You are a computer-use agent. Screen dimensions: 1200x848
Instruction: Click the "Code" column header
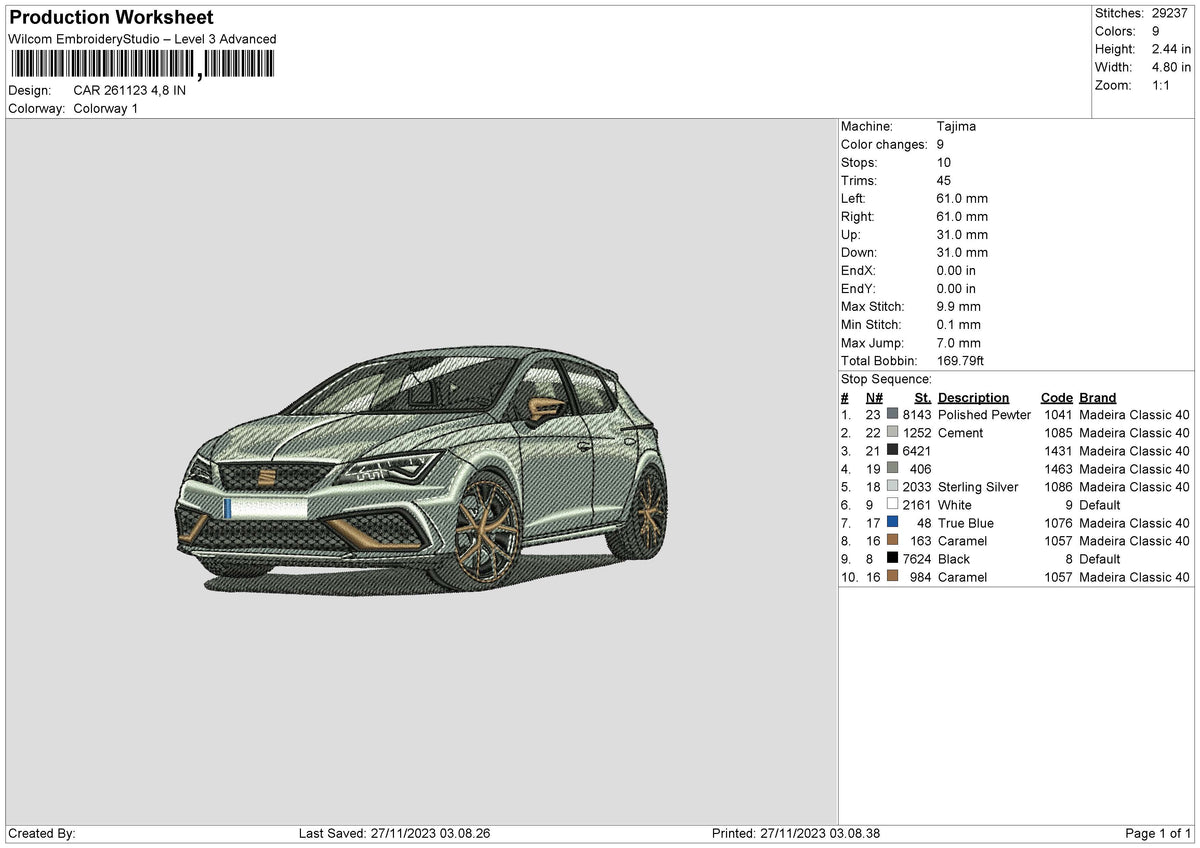1056,398
